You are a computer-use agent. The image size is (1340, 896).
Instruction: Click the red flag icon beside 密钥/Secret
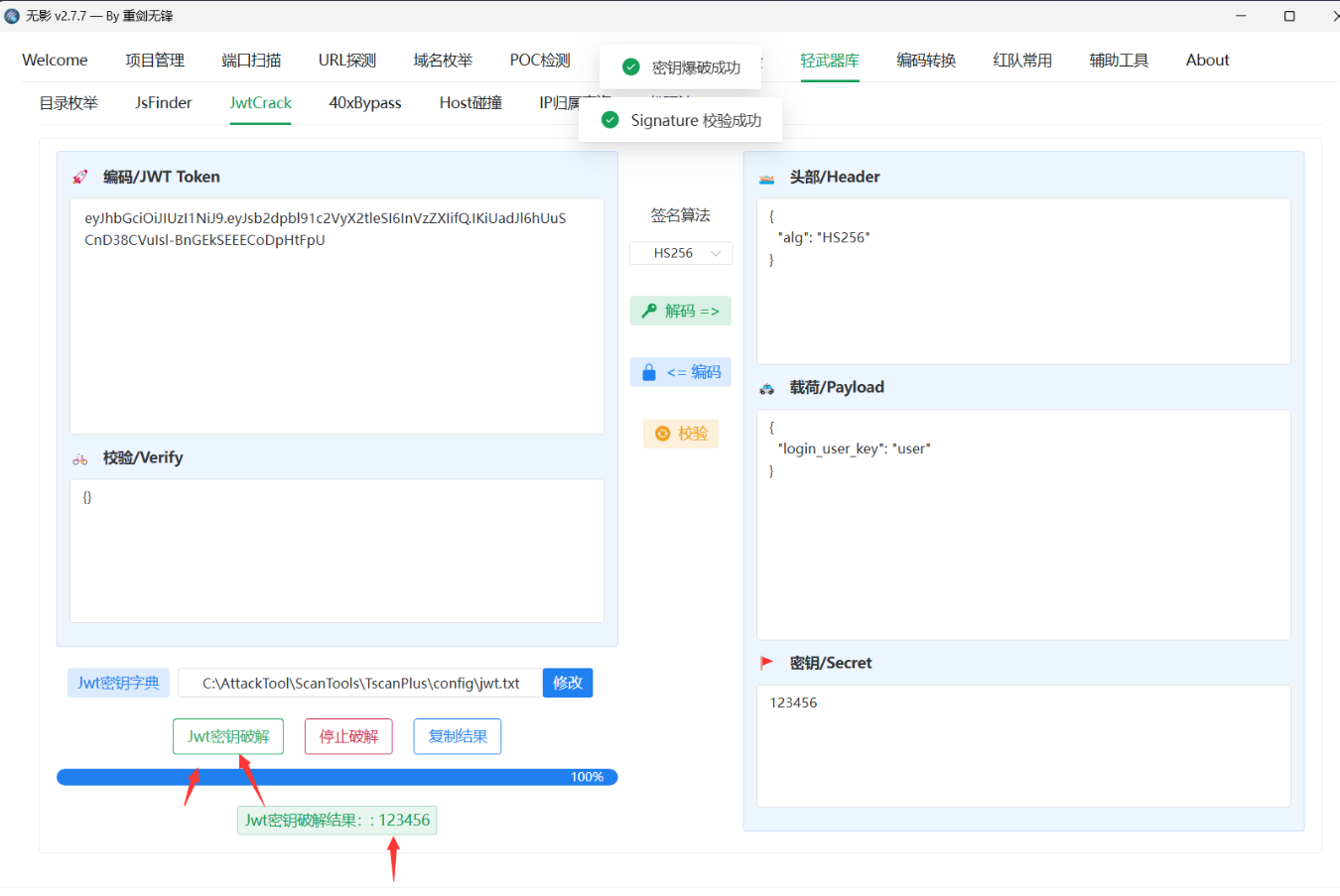766,663
